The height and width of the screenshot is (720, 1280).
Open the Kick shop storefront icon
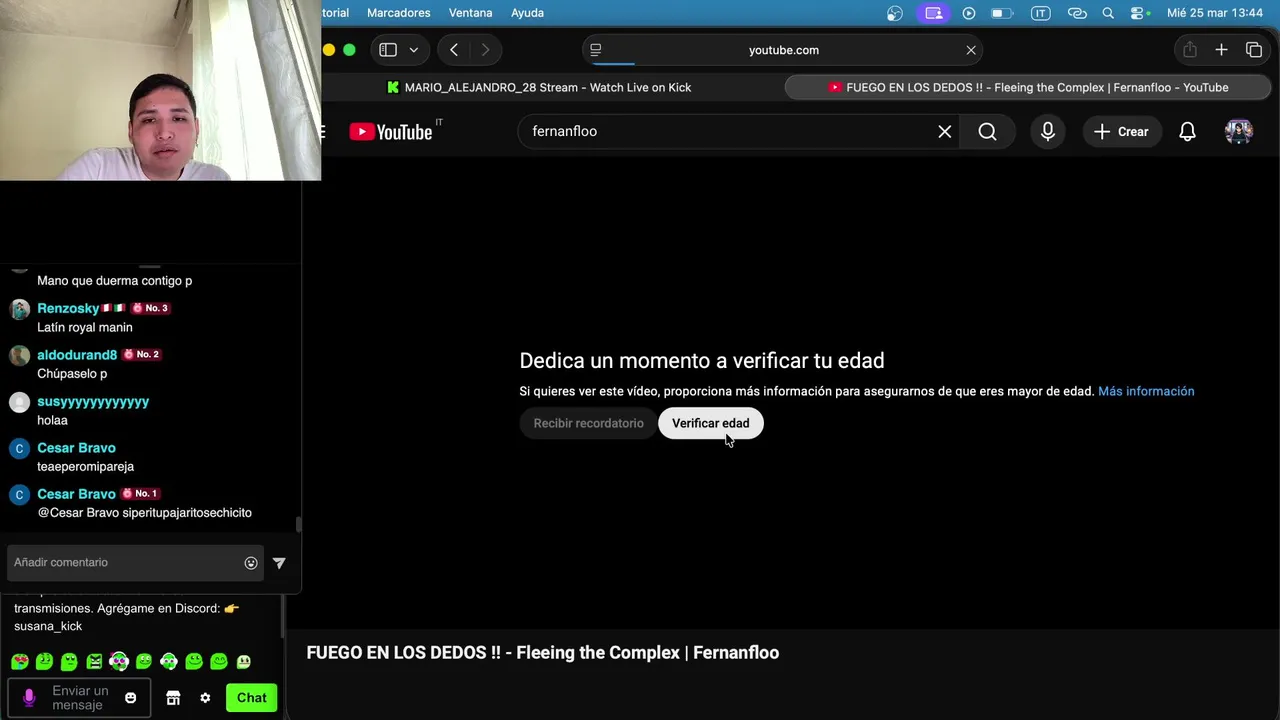point(173,698)
